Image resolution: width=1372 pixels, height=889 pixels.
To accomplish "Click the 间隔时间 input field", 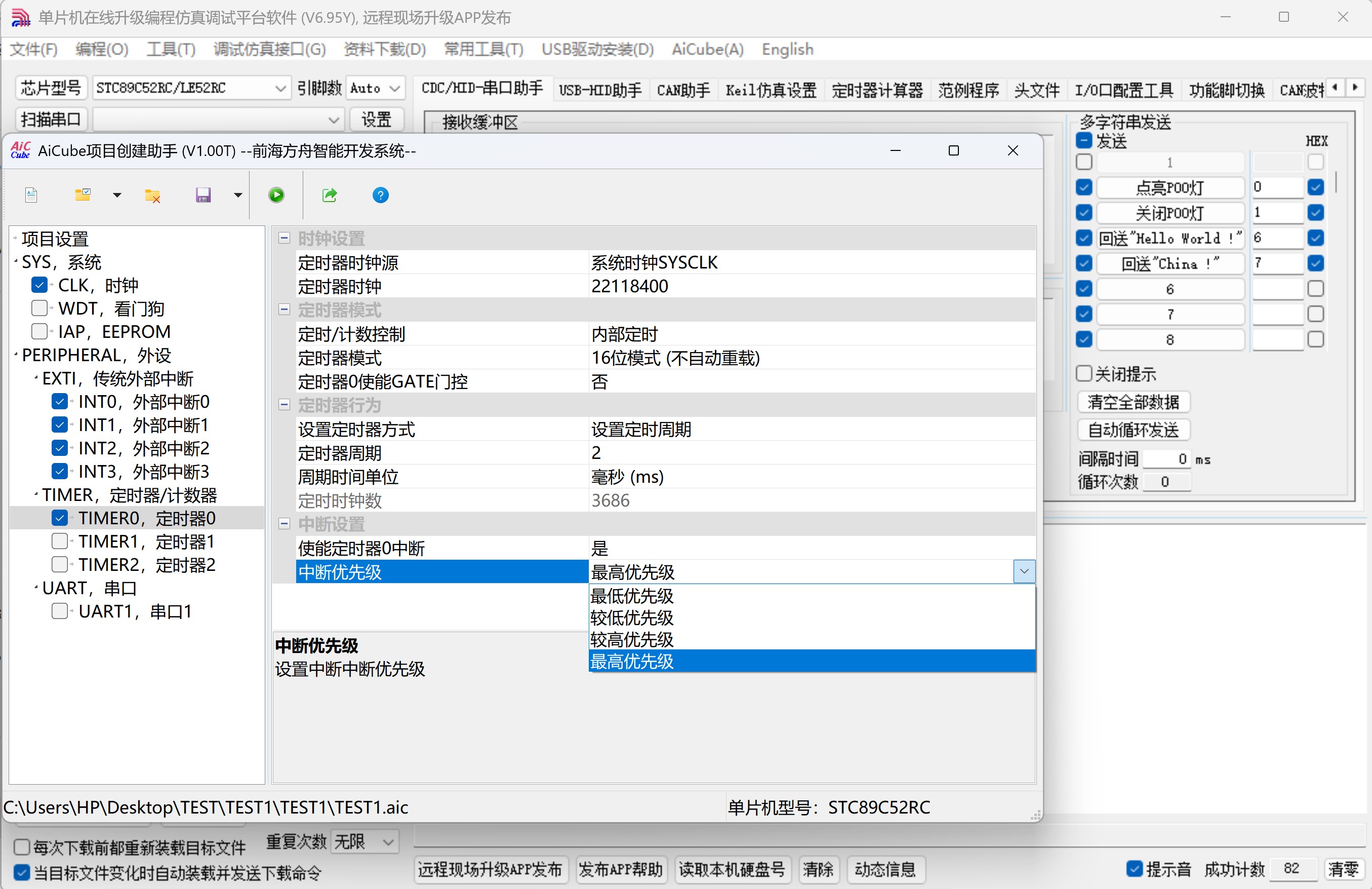I will click(1167, 459).
